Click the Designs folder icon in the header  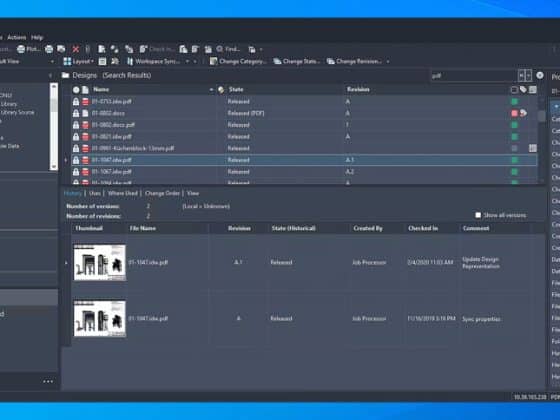(x=65, y=75)
